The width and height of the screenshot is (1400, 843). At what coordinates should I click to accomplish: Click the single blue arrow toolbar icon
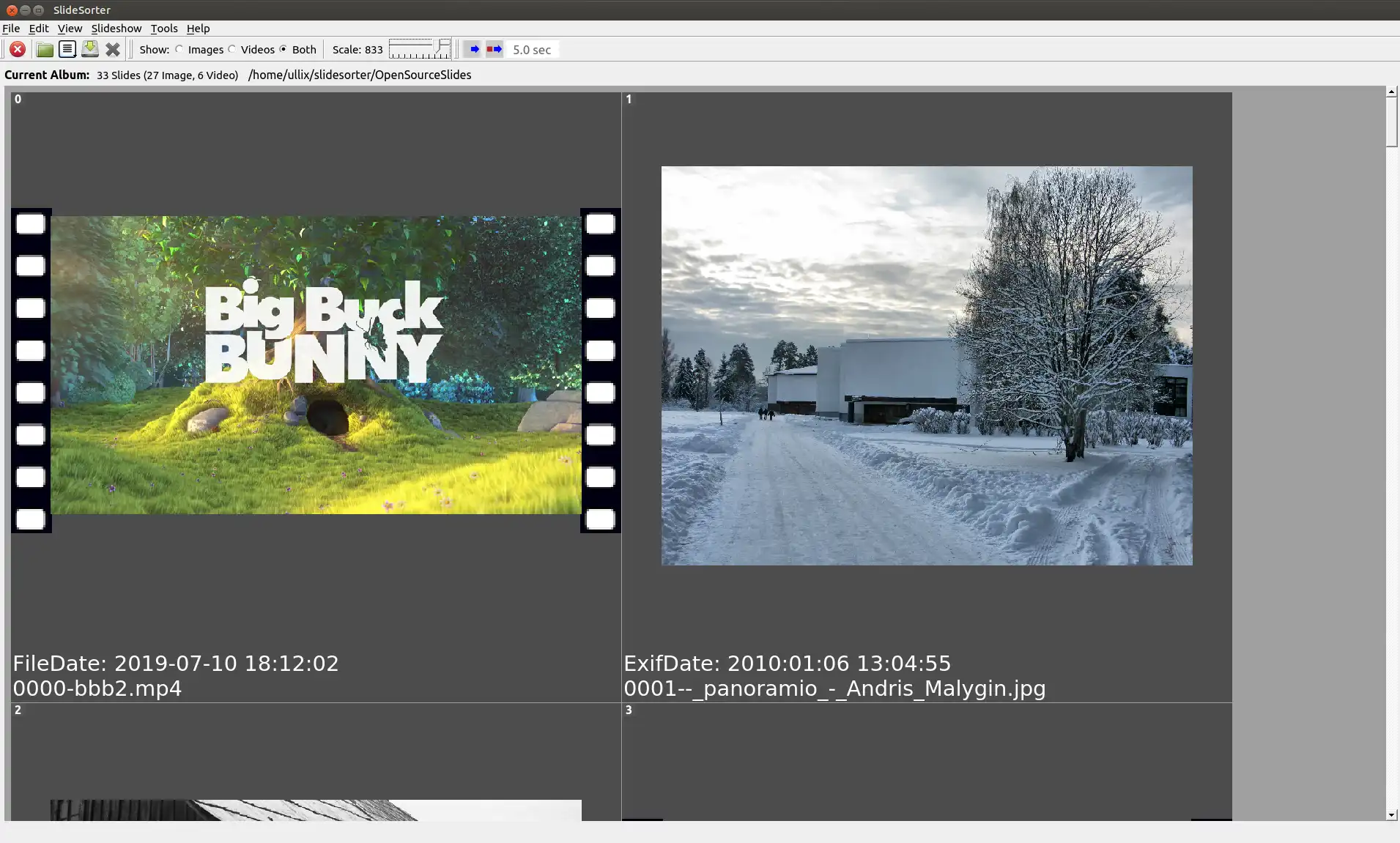coord(474,49)
